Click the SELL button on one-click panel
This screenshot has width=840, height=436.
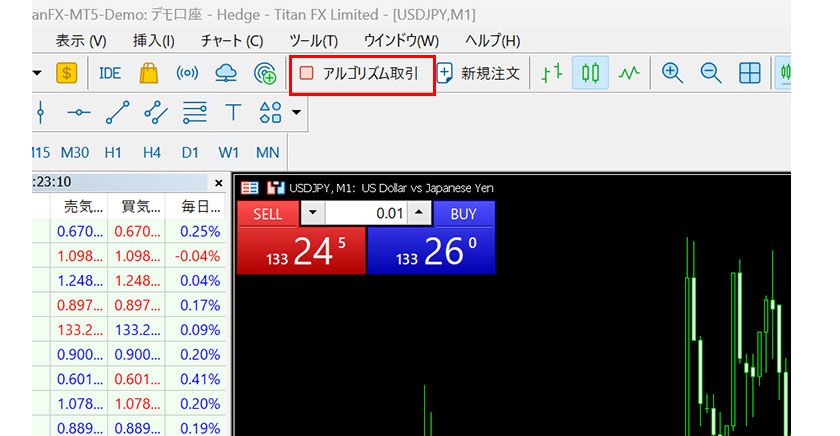click(267, 214)
